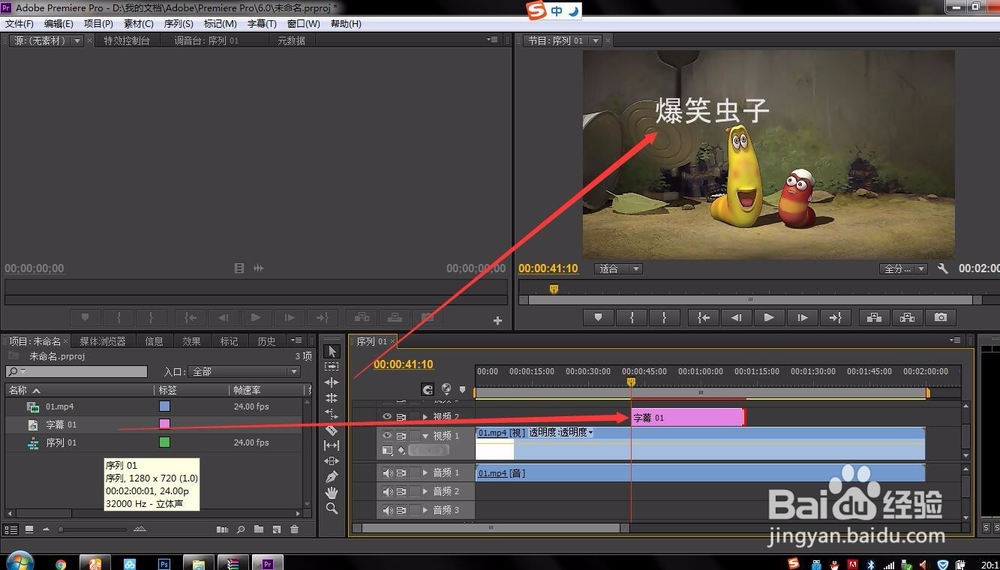Click pink label swatch of 字幕 01
The image size is (1000, 570).
coord(165,424)
